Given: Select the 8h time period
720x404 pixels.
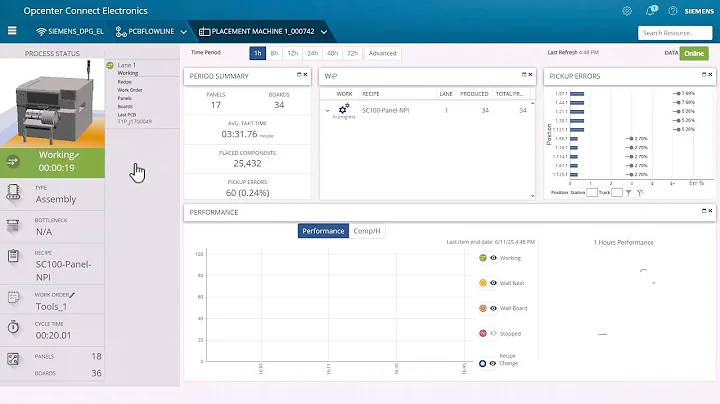Looking at the screenshot, I should (x=274, y=53).
